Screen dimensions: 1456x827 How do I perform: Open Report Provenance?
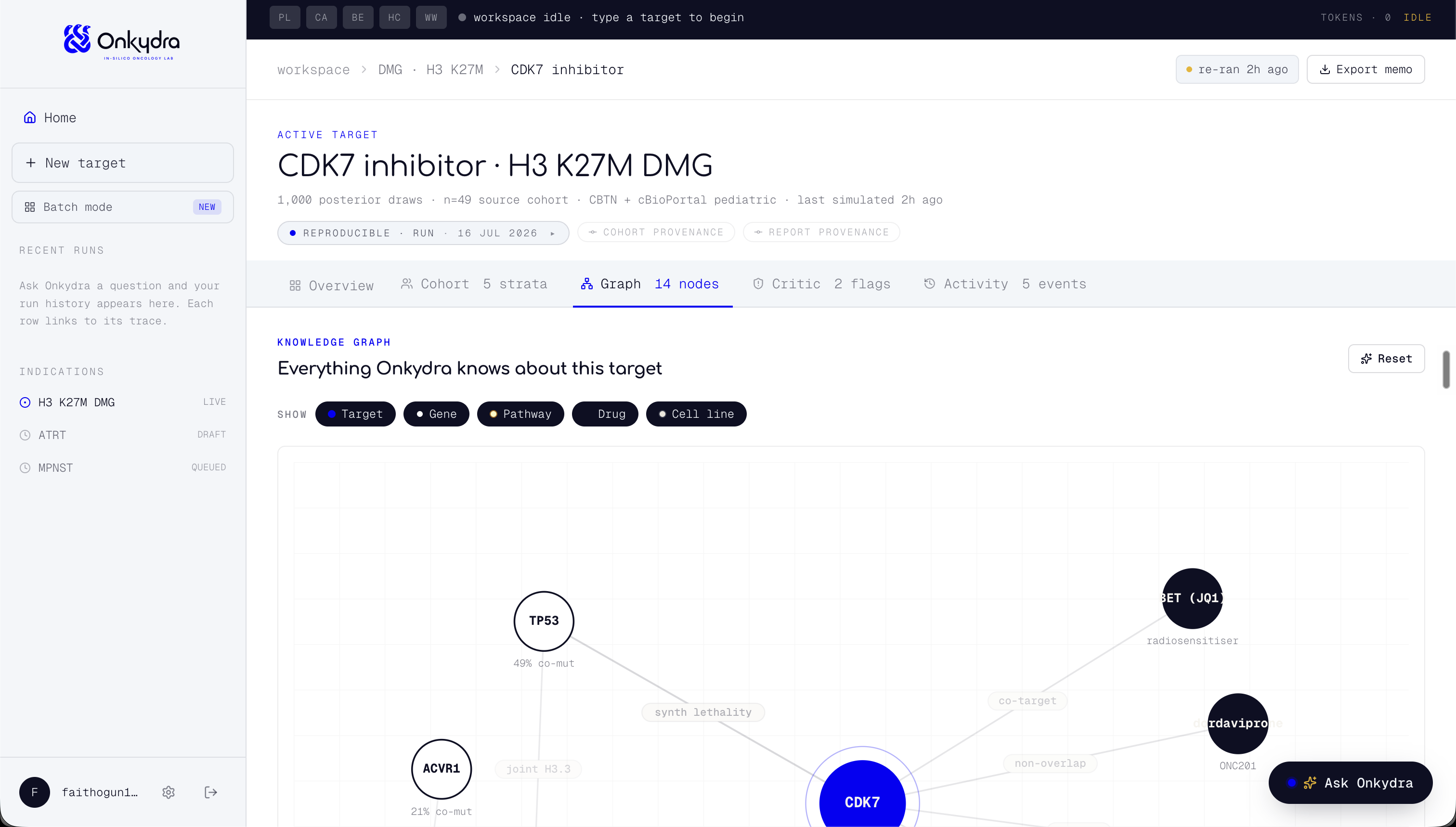click(x=821, y=233)
